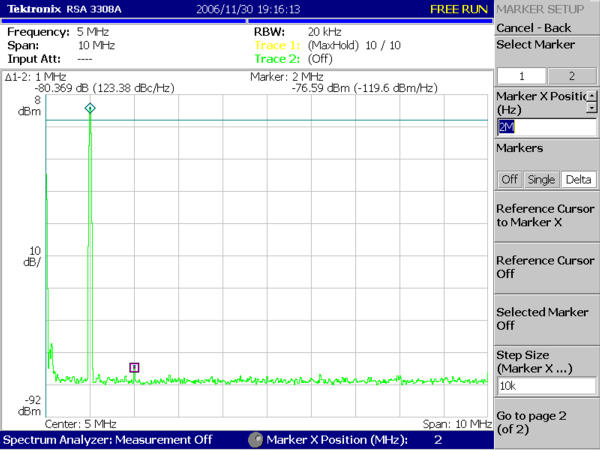Increment Marker X Position with up arrow

pos(591,96)
